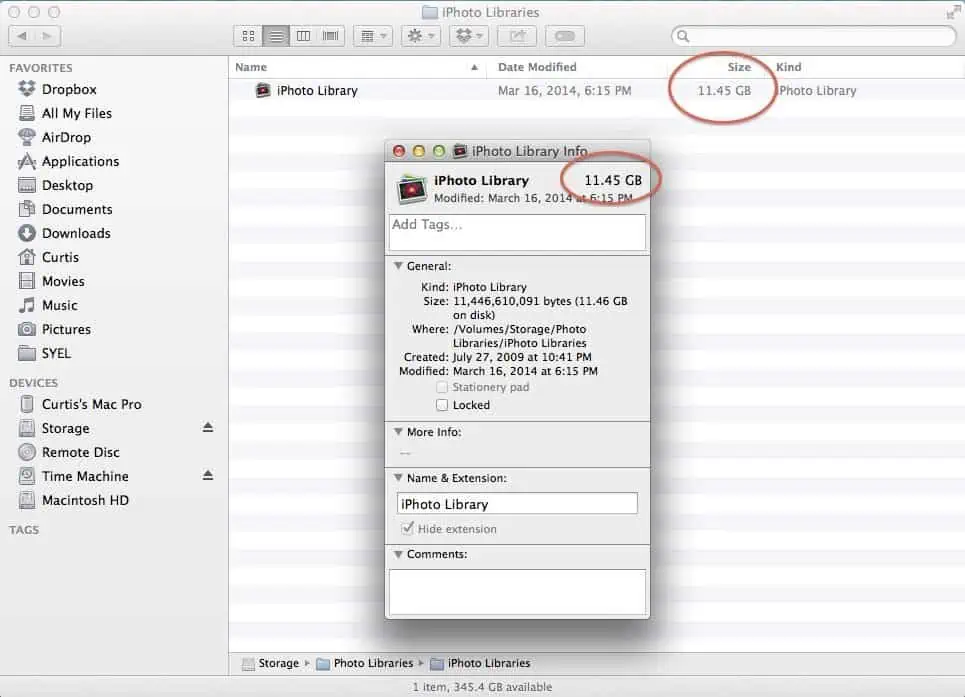
Task: Toggle the Stationery pad checkbox
Action: (442, 387)
